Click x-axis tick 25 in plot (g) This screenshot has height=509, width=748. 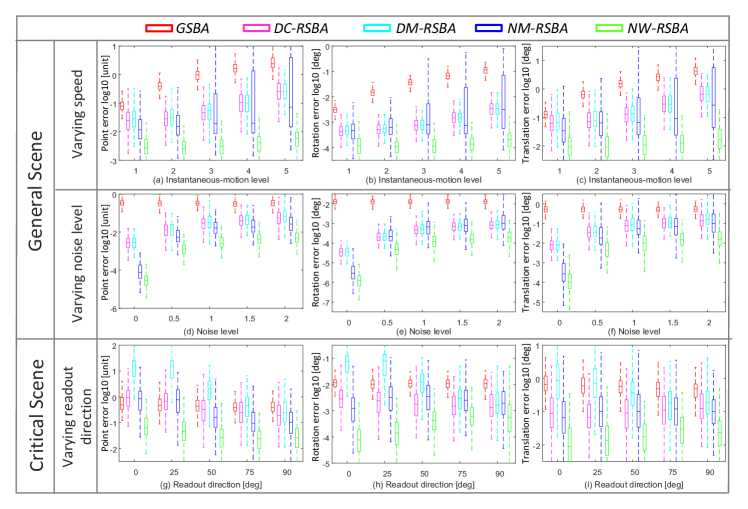pos(174,472)
